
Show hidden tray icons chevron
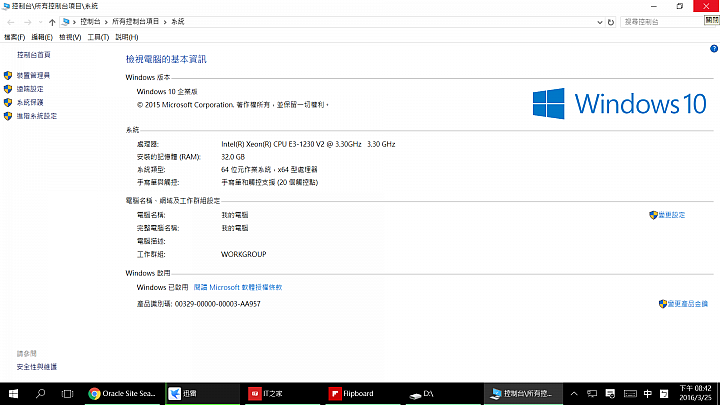(x=574, y=394)
